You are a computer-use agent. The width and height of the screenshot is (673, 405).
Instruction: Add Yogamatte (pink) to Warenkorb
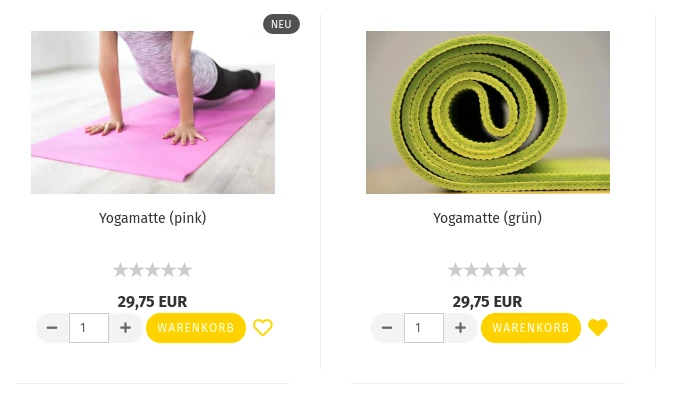pos(196,328)
